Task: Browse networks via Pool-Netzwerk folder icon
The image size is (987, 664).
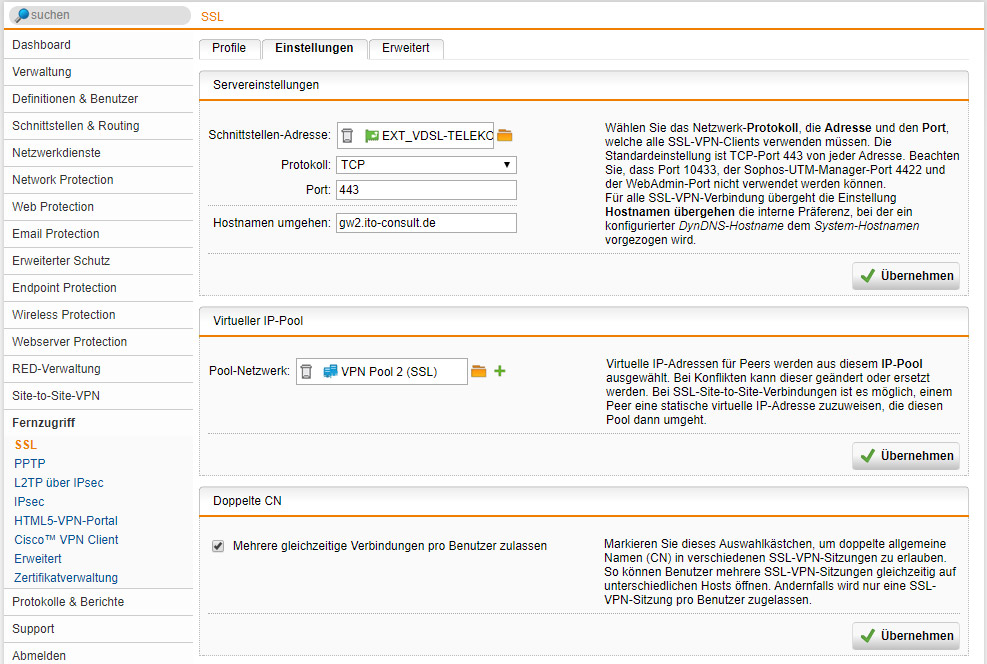Action: pyautogui.click(x=478, y=371)
